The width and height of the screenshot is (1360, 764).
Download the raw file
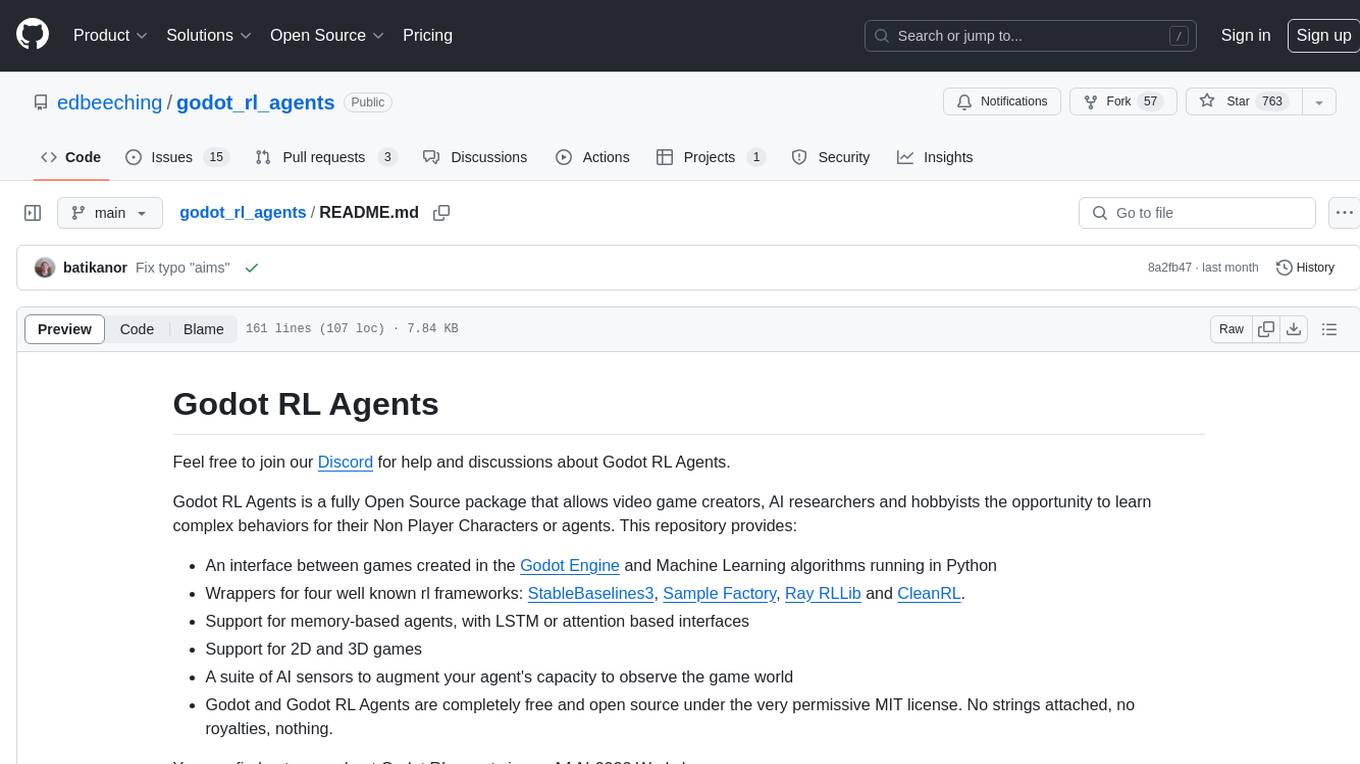1293,329
